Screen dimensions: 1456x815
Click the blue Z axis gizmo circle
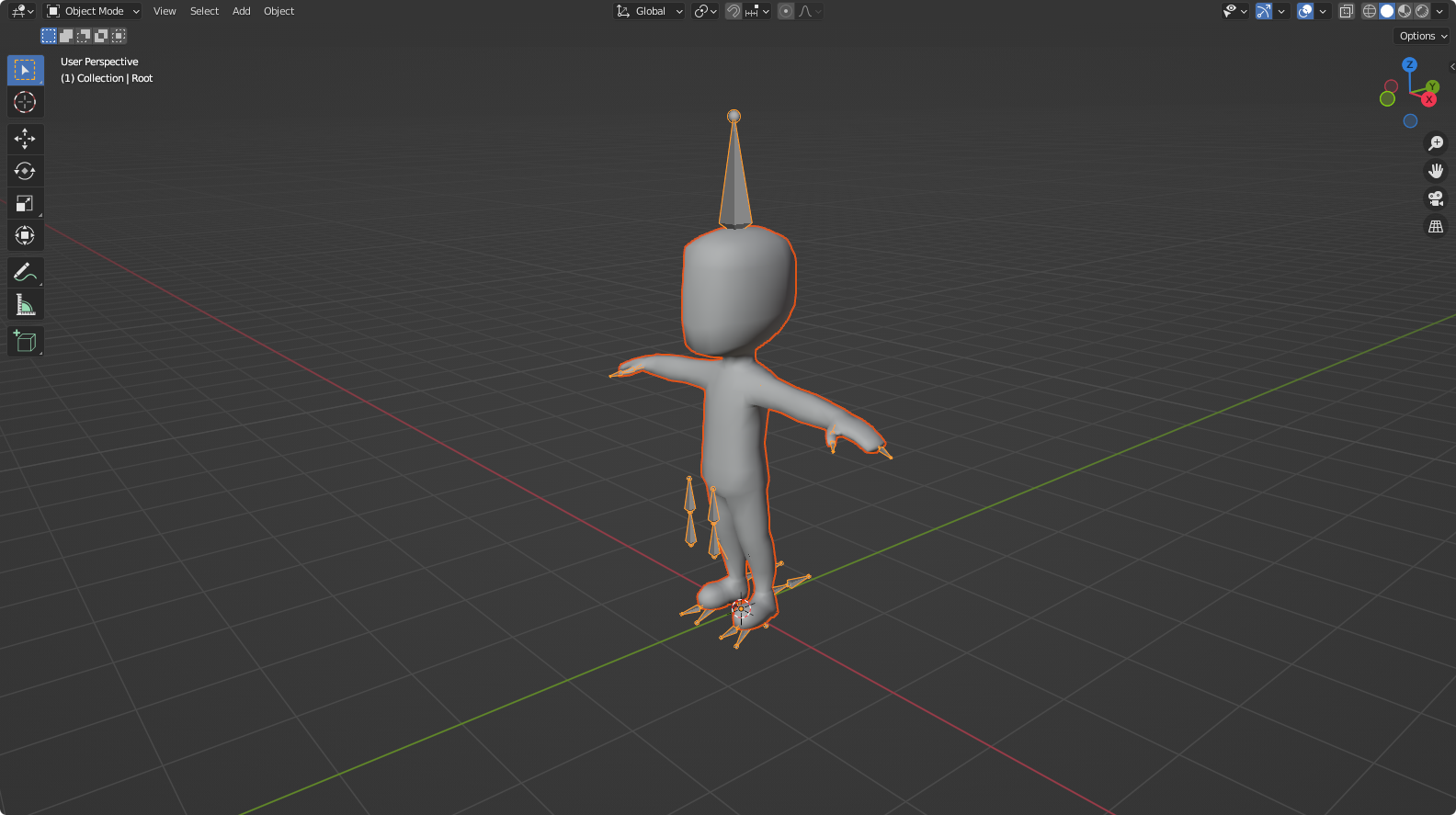click(1409, 64)
